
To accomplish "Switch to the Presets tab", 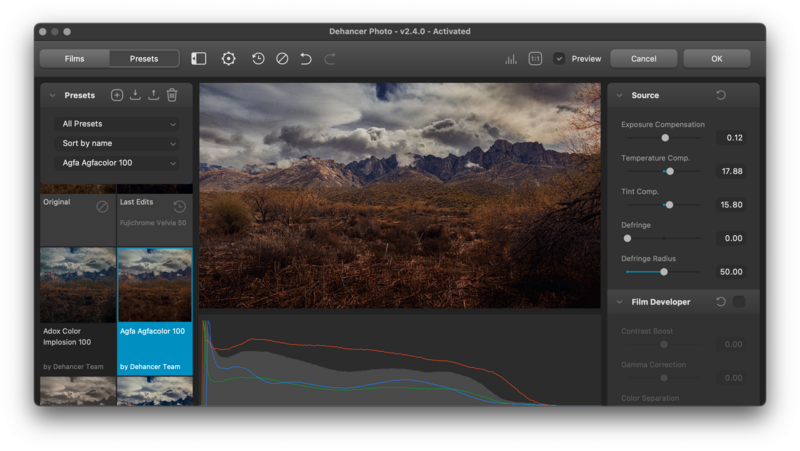I will [x=144, y=59].
